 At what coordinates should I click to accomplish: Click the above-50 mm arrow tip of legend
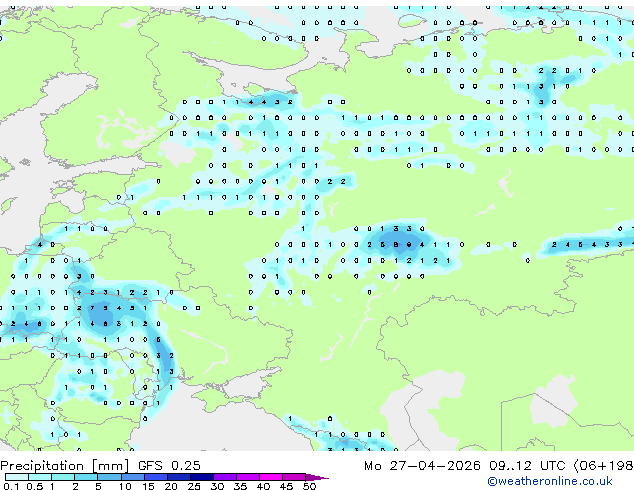pyautogui.click(x=317, y=477)
